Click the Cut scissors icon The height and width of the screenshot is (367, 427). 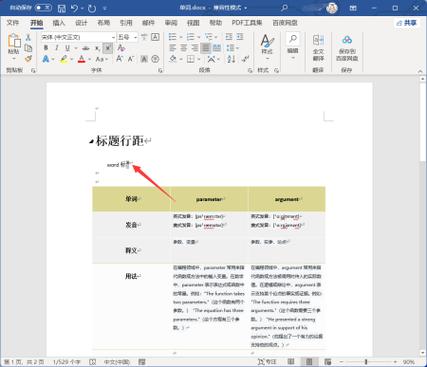tap(28, 37)
